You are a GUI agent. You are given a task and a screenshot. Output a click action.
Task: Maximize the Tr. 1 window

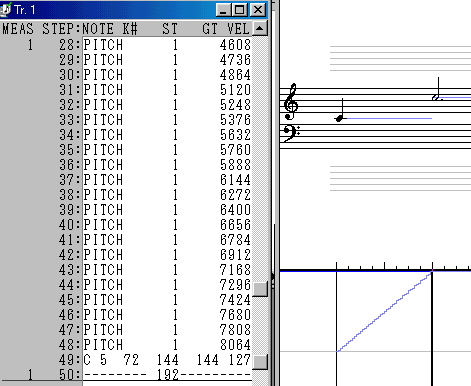pos(240,10)
